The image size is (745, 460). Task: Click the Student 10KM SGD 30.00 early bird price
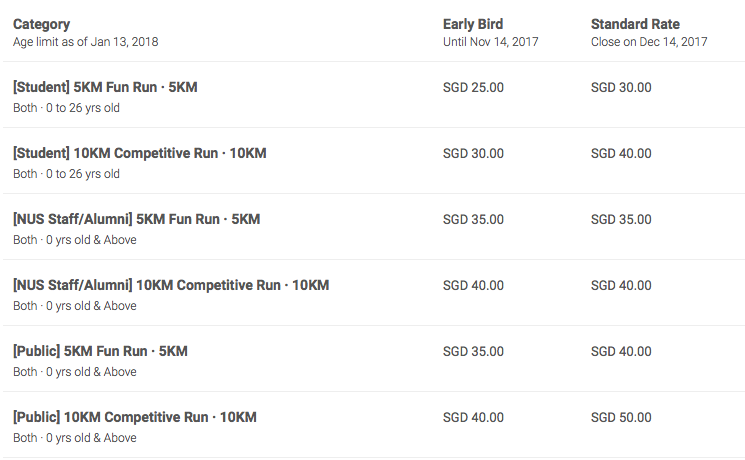[473, 154]
